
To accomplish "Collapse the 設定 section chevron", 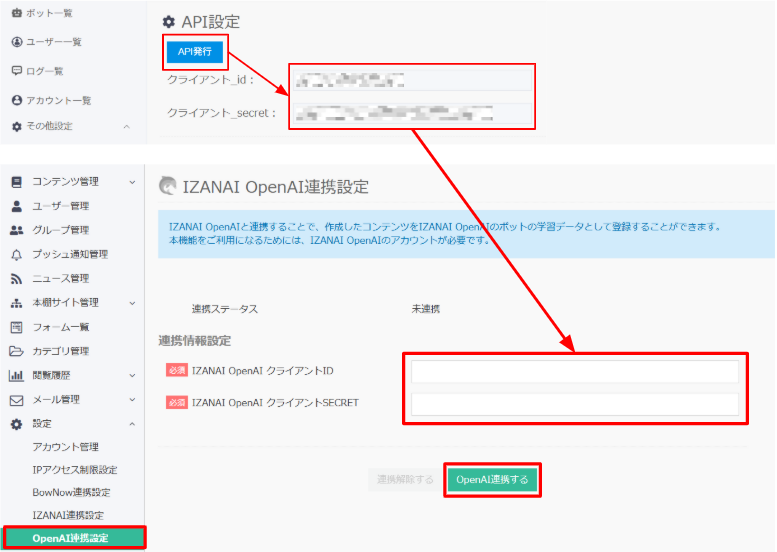I will pos(132,424).
